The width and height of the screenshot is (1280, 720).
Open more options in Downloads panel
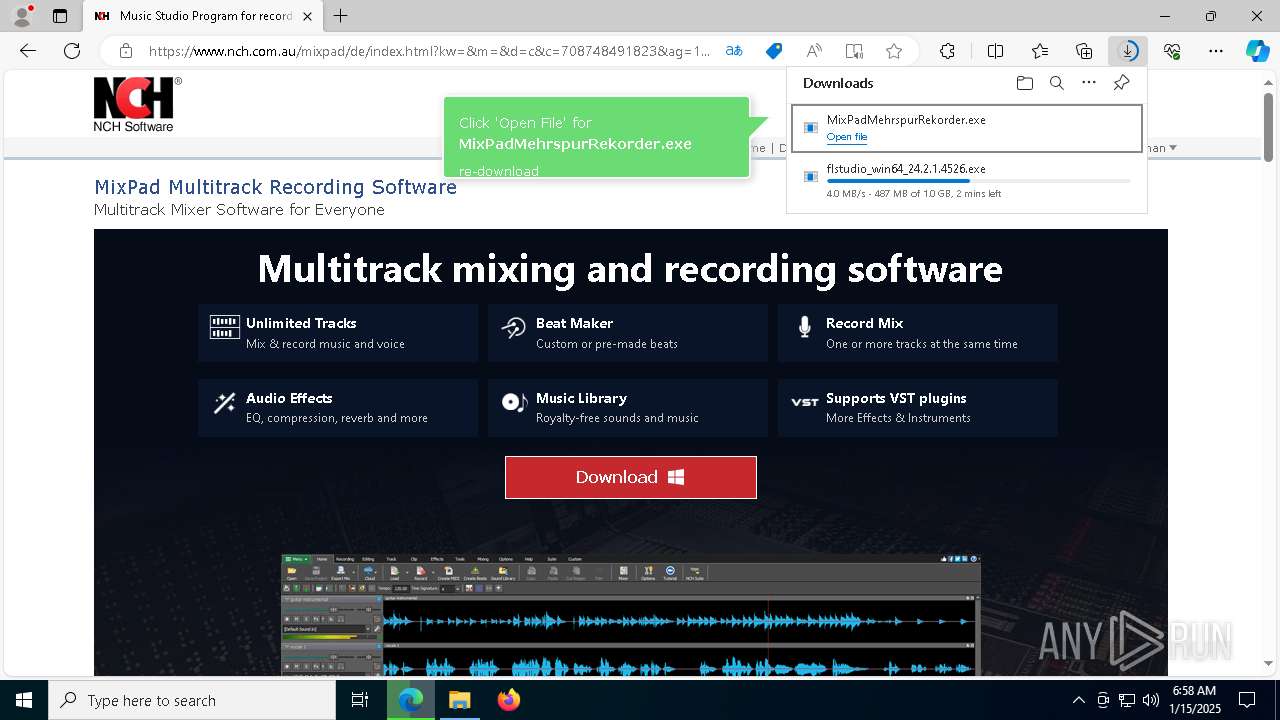click(x=1089, y=83)
